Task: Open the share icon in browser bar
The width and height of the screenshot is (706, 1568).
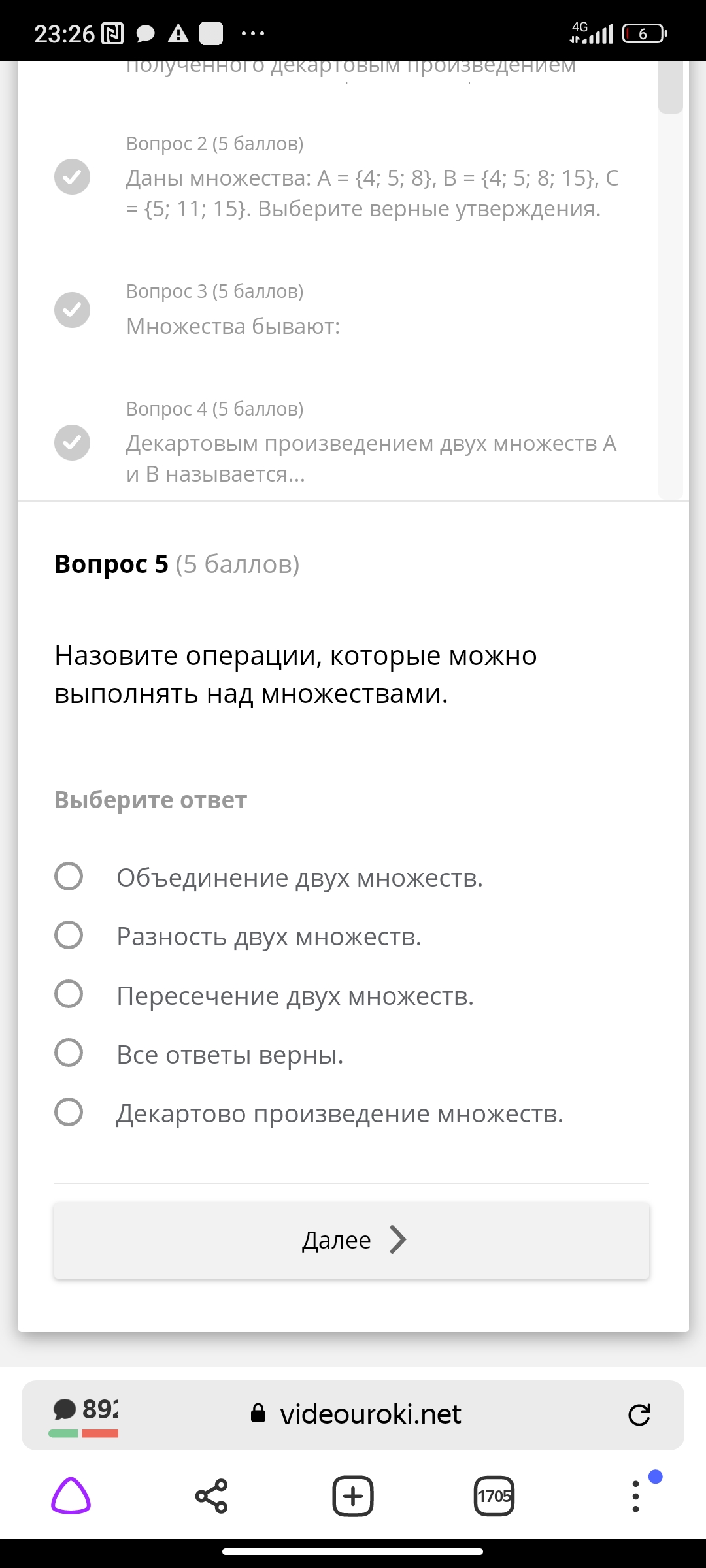Action: [x=211, y=1495]
